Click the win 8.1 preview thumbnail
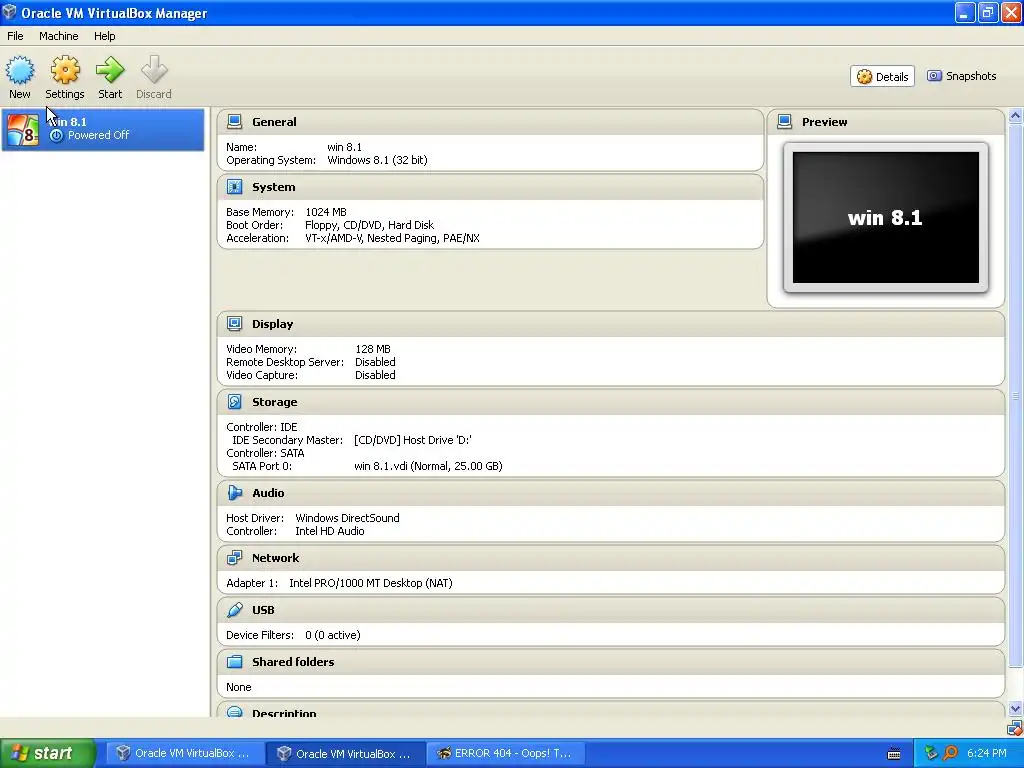 point(886,217)
